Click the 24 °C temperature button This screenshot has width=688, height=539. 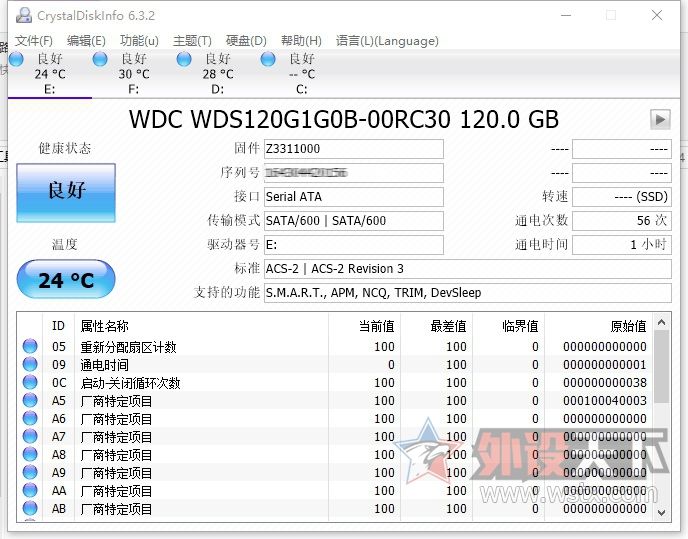(x=66, y=279)
